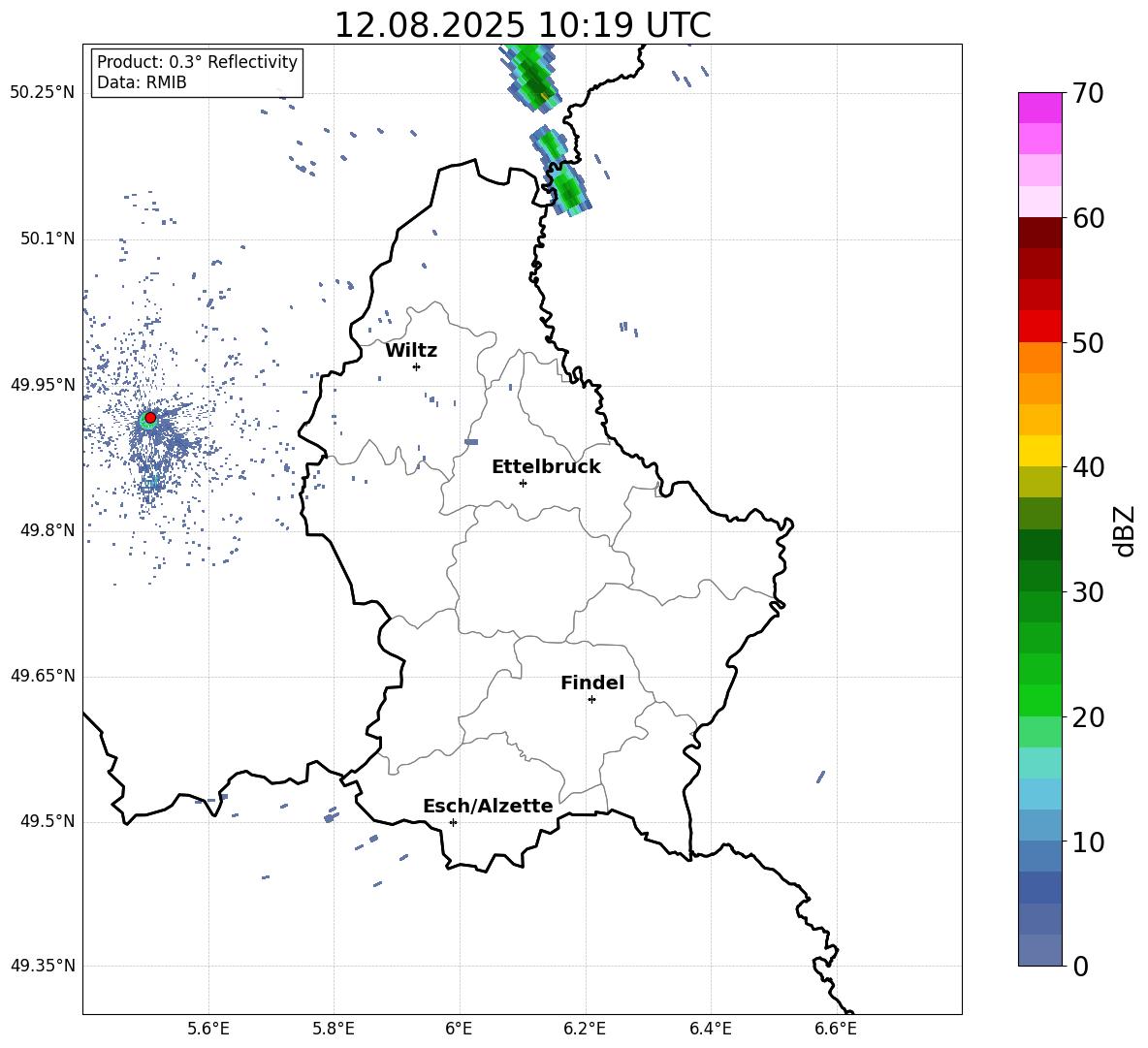The image size is (1148, 1048).
Task: Click the 0 colorbar tick value
Action: point(1080,966)
